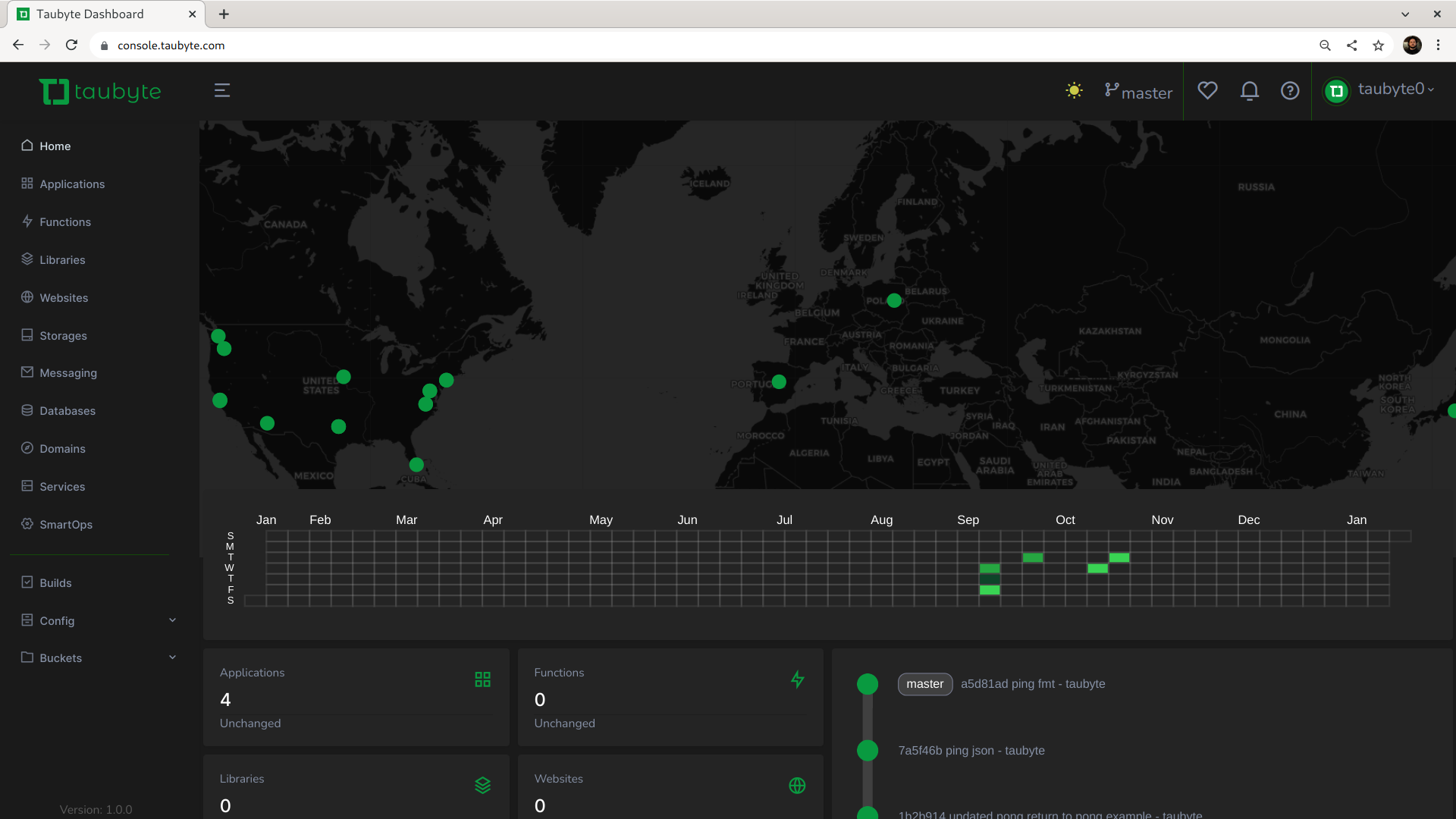Reload the page with browser refresh
This screenshot has width=1456, height=819.
click(71, 45)
